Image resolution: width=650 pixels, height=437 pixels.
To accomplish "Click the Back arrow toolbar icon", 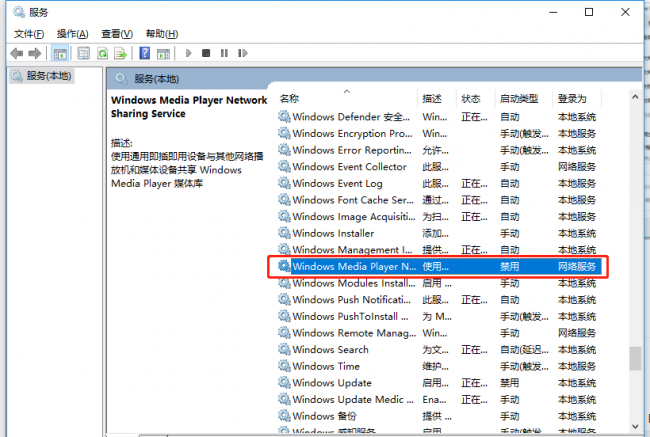I will coord(17,53).
